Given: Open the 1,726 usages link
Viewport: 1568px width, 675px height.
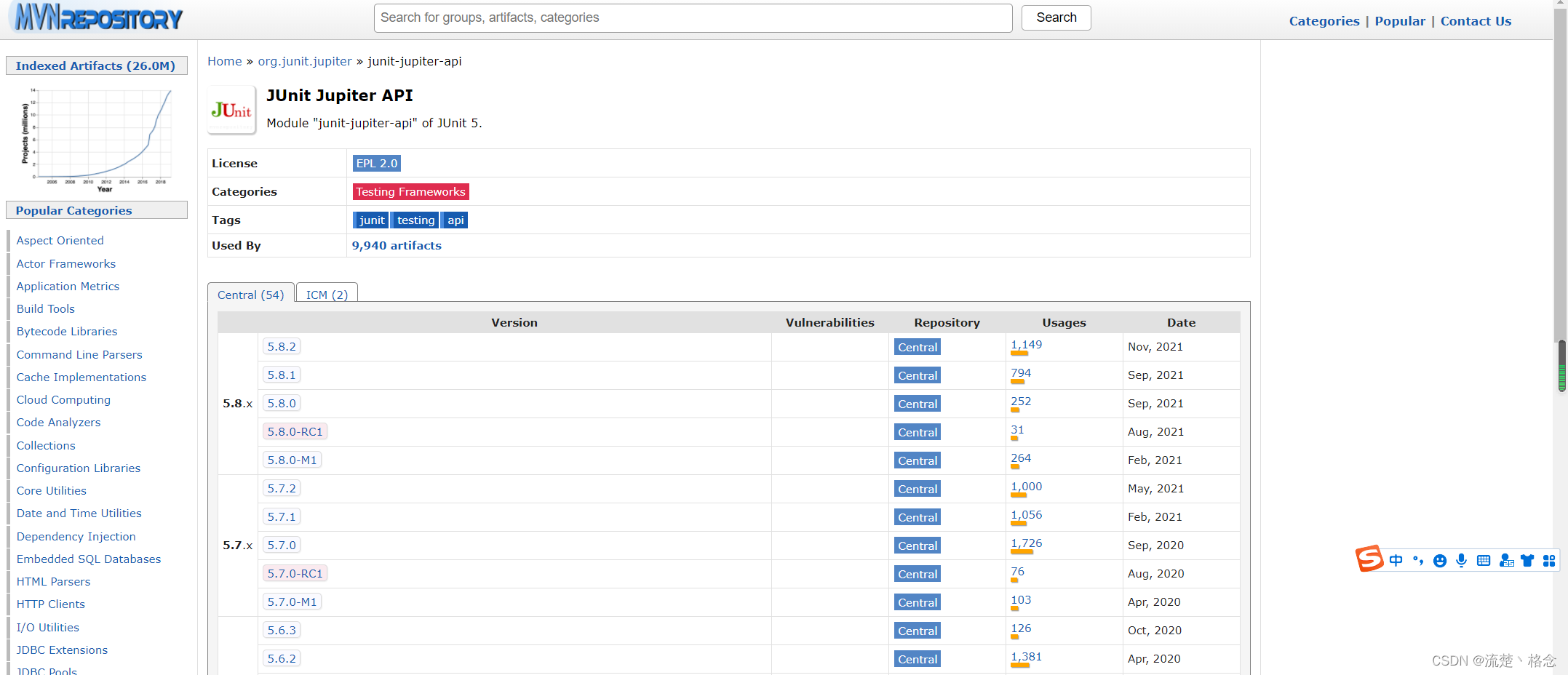Looking at the screenshot, I should coord(1026,543).
